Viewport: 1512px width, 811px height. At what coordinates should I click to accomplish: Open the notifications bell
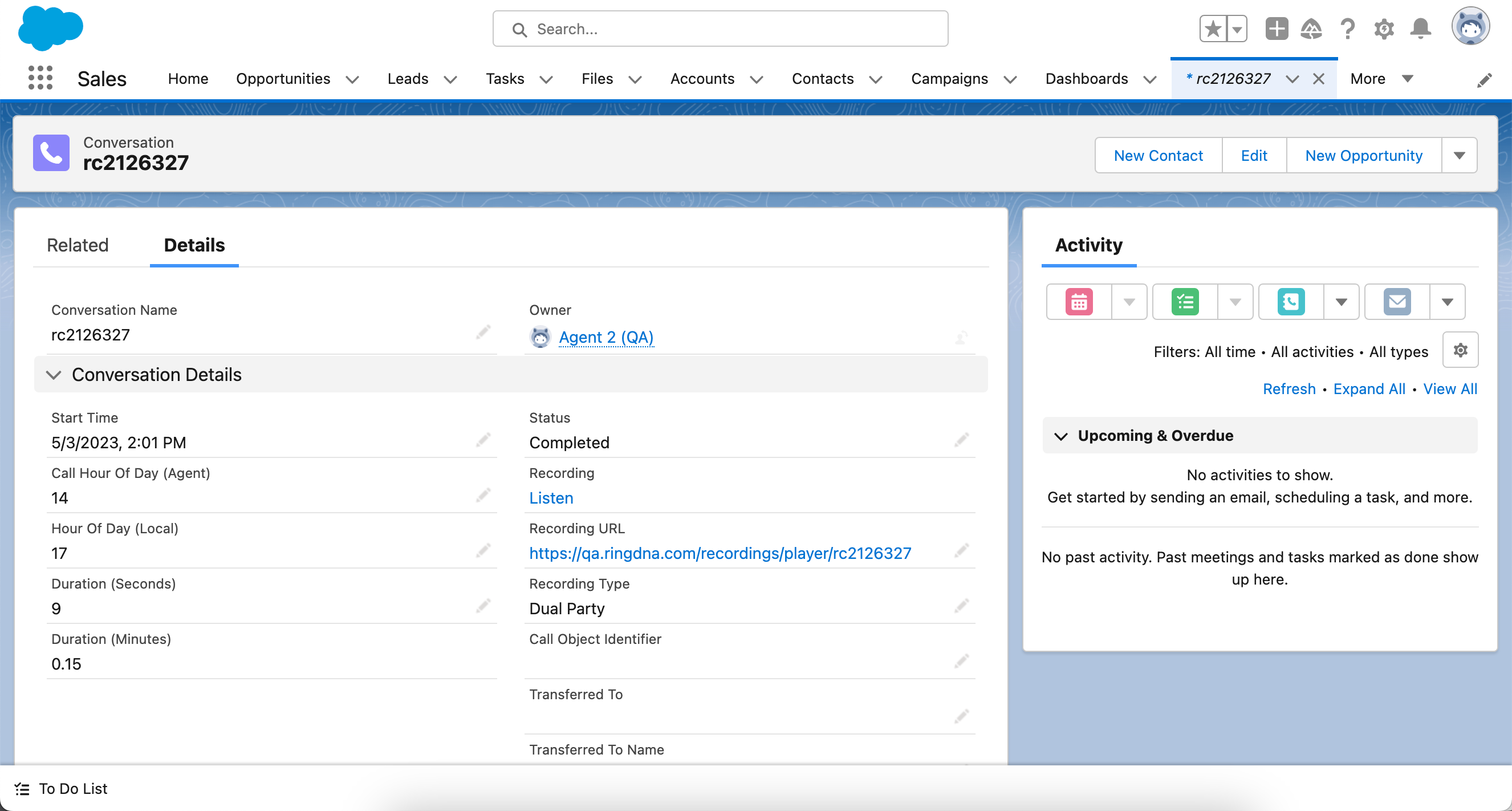[1420, 28]
